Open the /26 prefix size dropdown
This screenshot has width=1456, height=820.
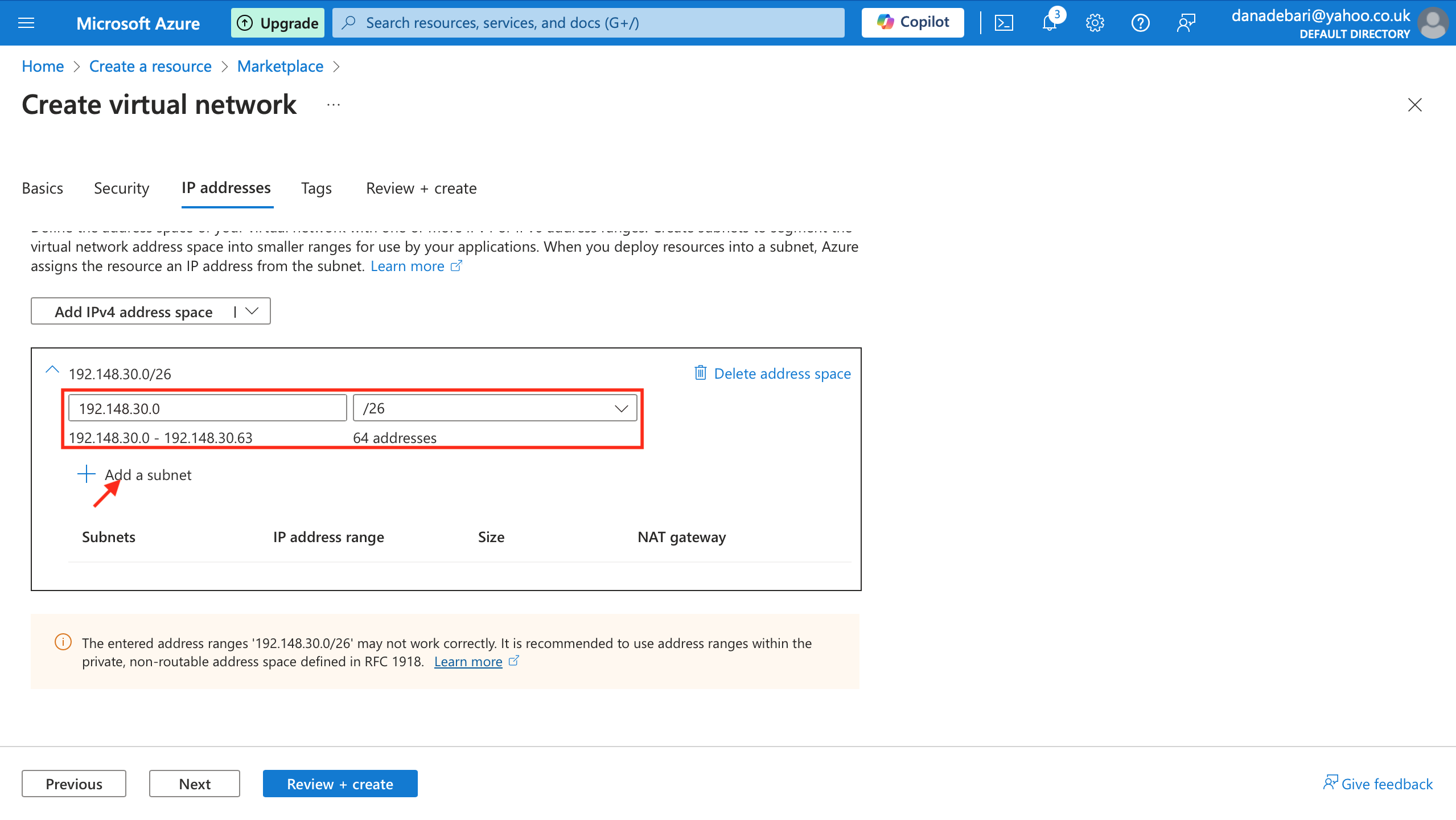point(494,408)
